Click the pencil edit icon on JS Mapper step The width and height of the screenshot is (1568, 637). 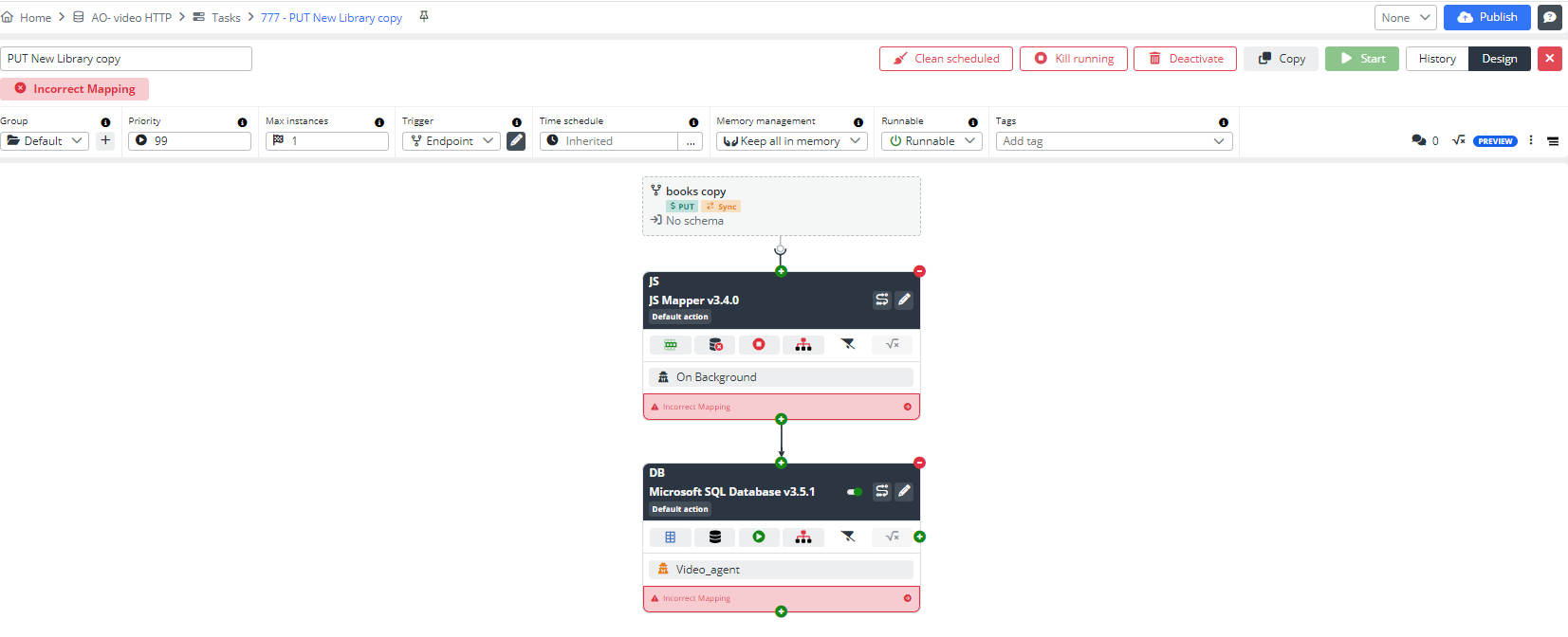point(904,300)
